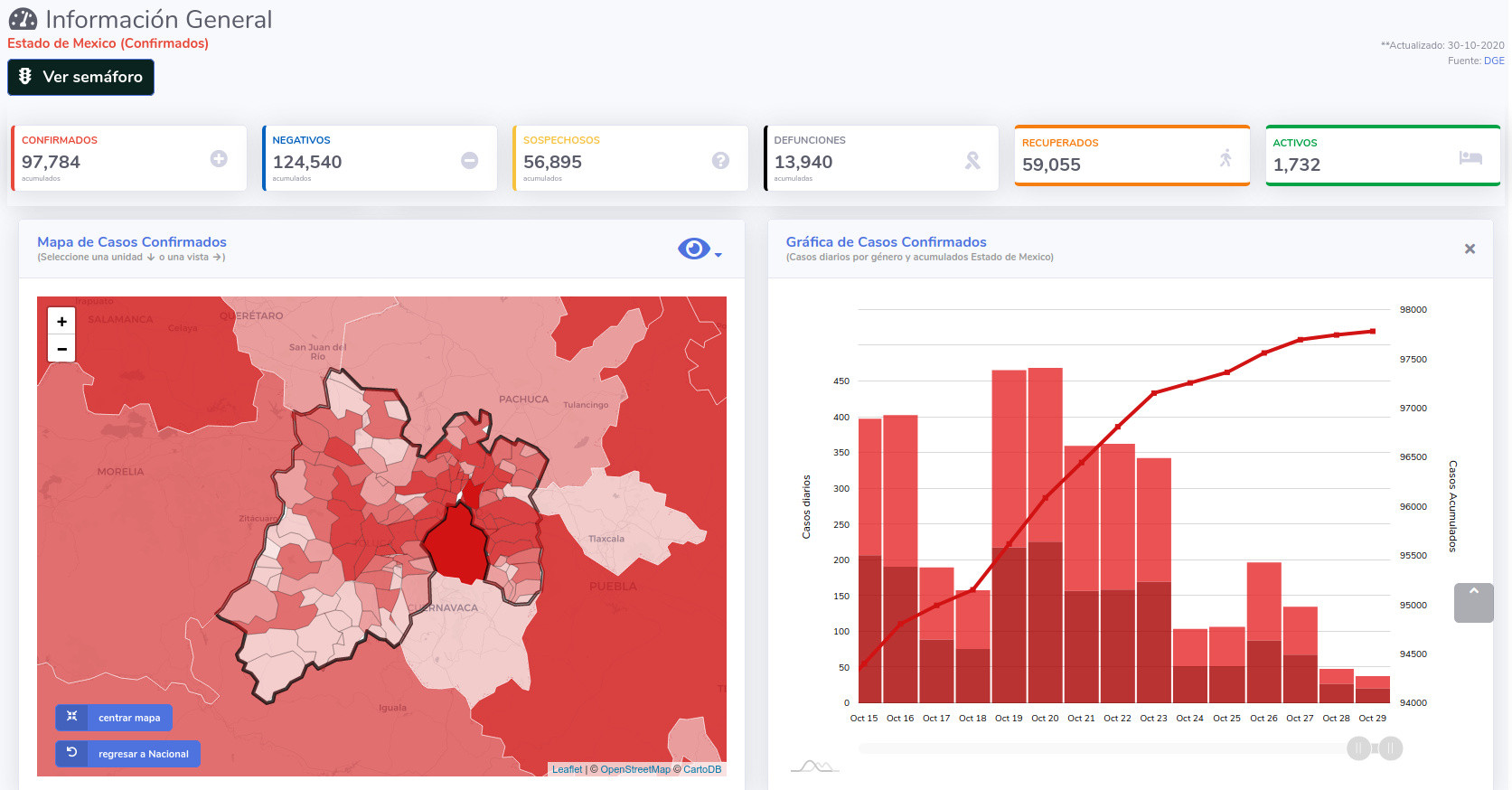Select the Confirmados 97,784 card
Screen dimensions: 1512x790
[x=129, y=158]
